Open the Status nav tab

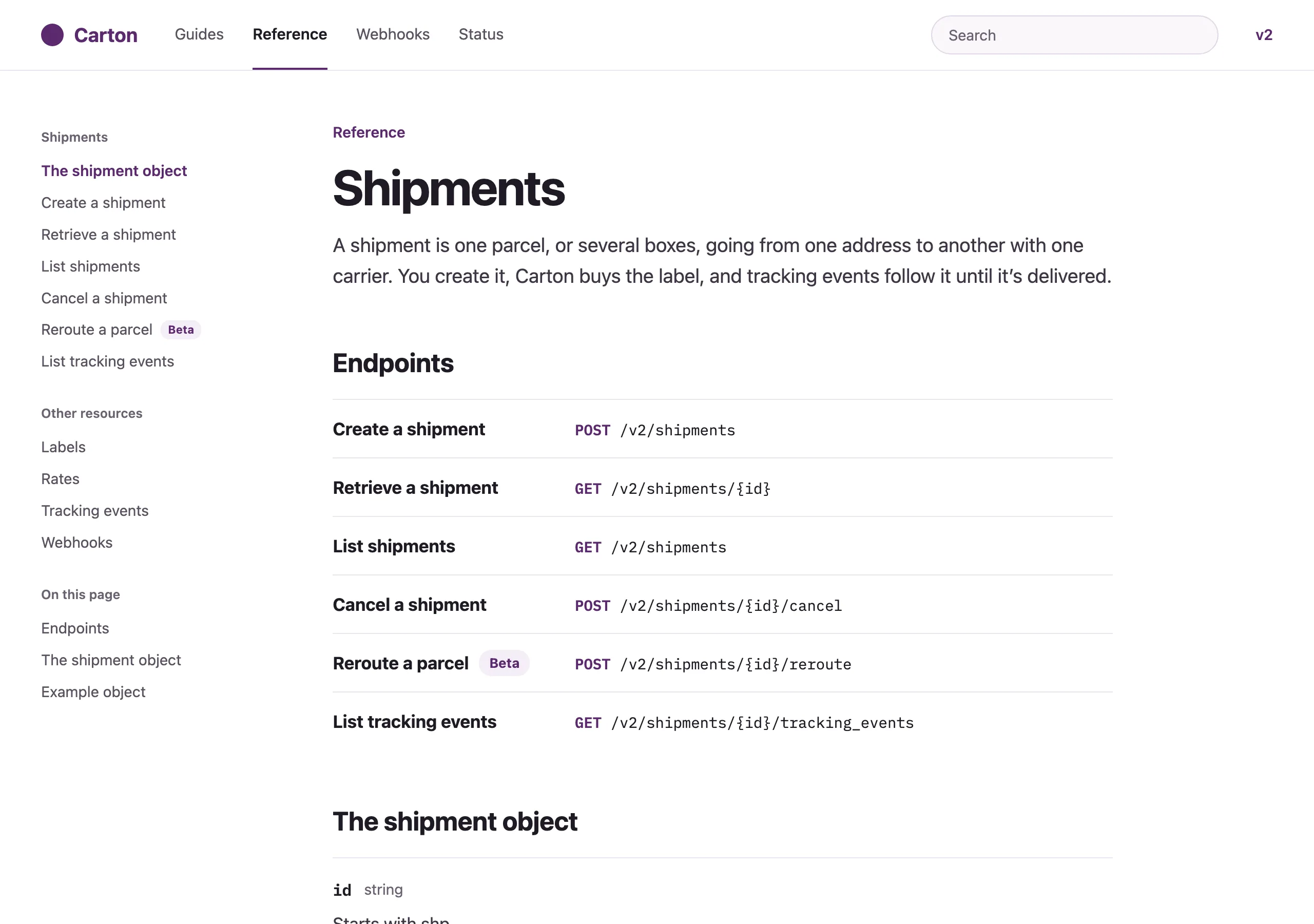[x=481, y=34]
